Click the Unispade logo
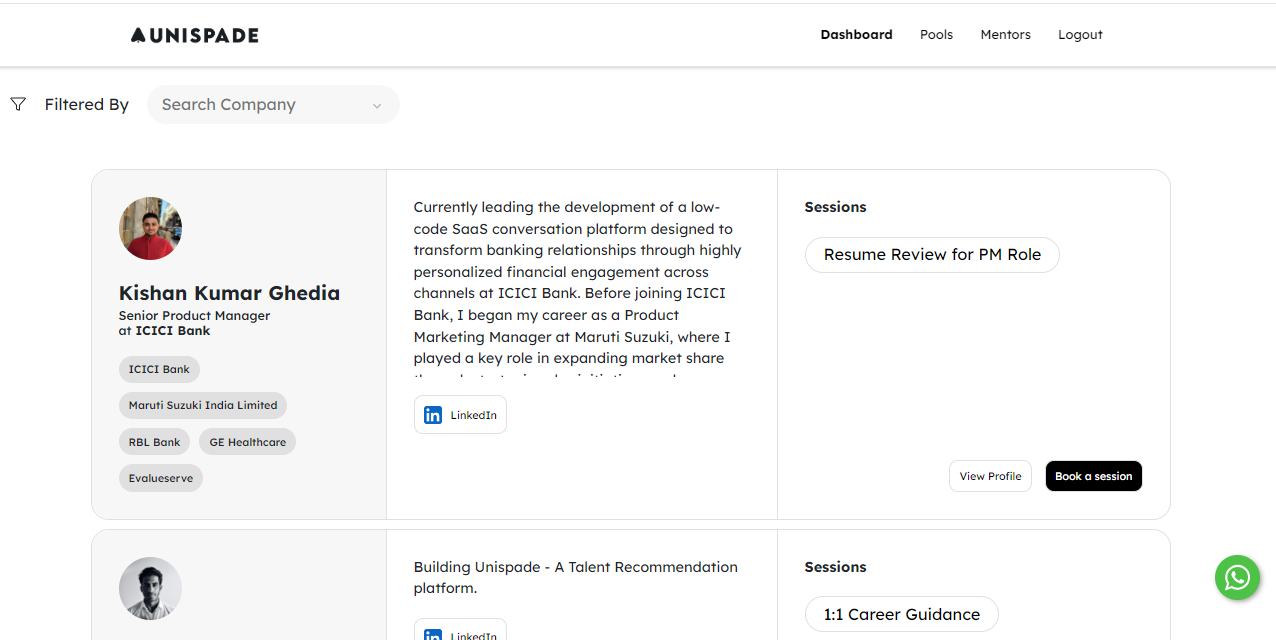This screenshot has width=1276, height=640. (x=194, y=35)
